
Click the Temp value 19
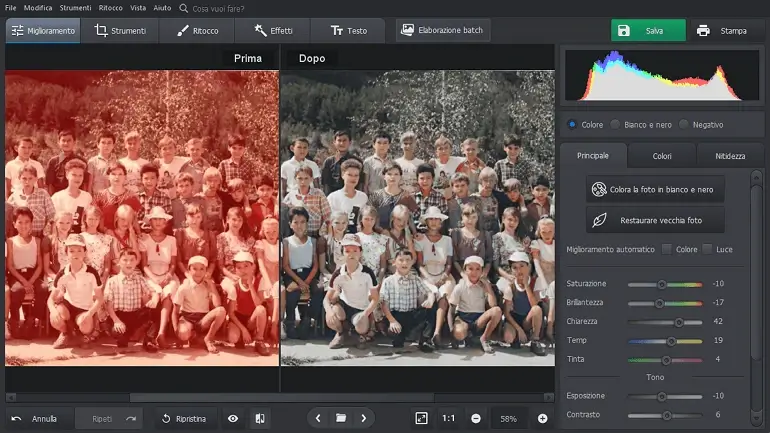tap(718, 340)
